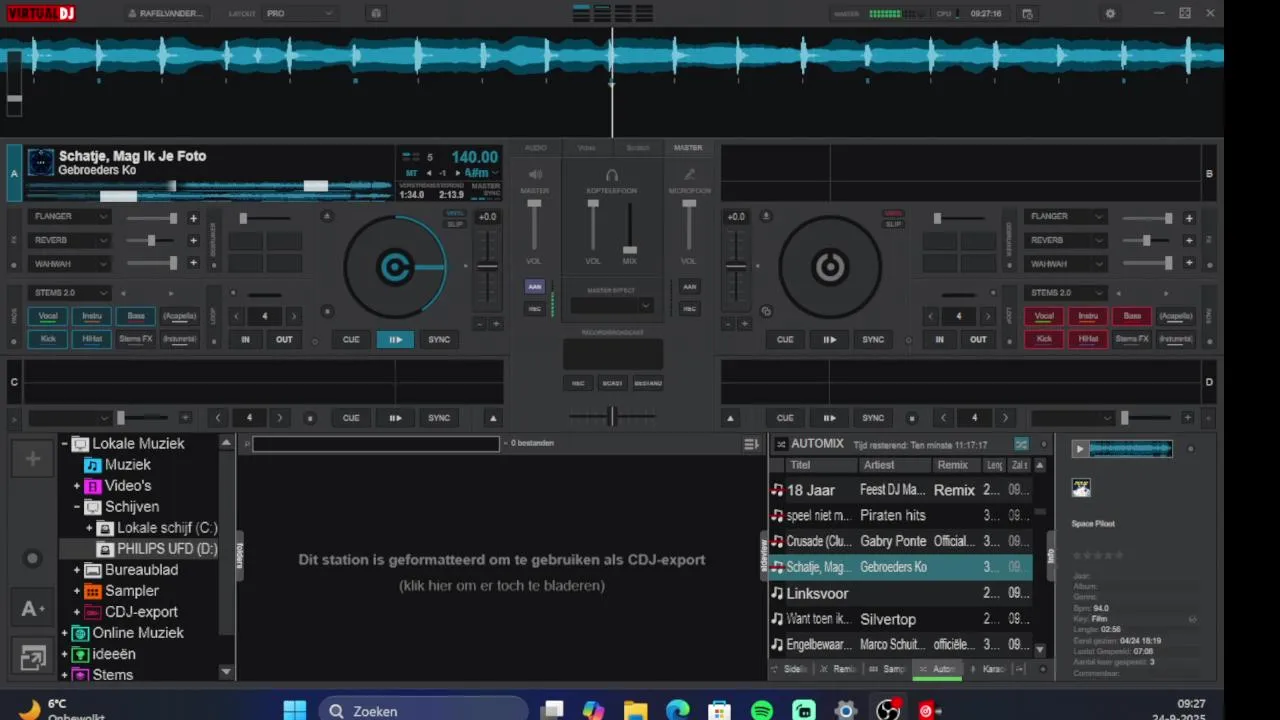
Task: Click the headphone icon above KOPTELEFOON
Action: tap(612, 174)
